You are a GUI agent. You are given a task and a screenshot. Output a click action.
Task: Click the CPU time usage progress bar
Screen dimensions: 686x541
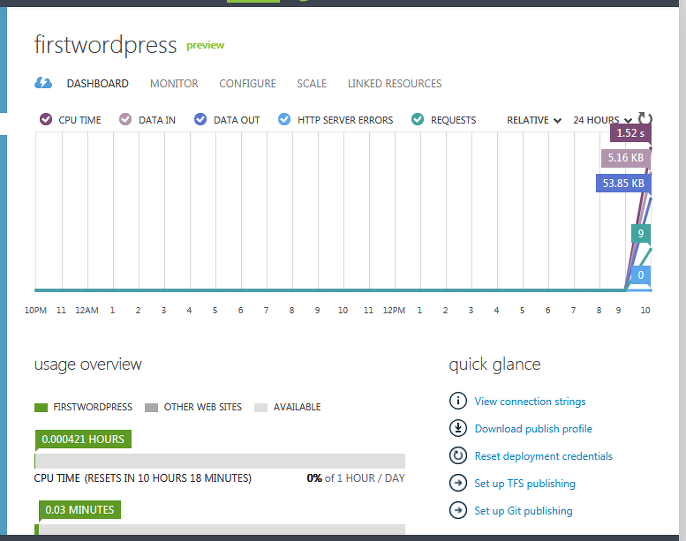[220, 461]
